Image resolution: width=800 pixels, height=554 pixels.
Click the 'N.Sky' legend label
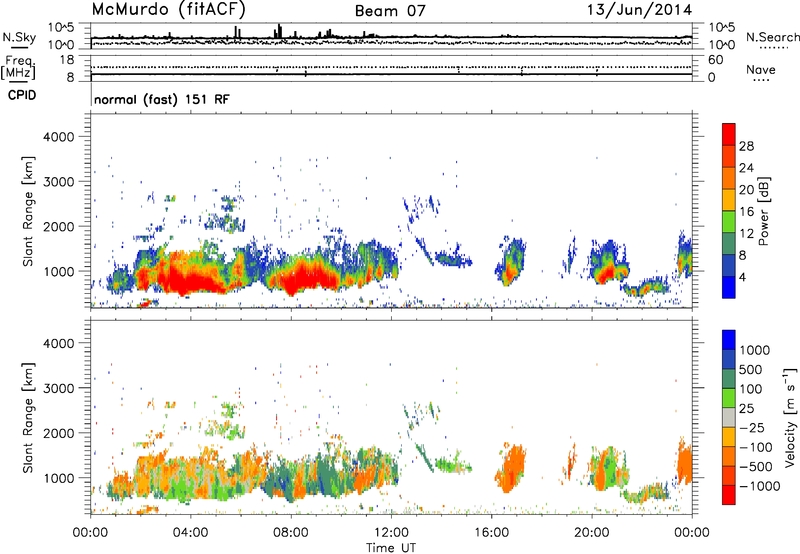[x=19, y=37]
